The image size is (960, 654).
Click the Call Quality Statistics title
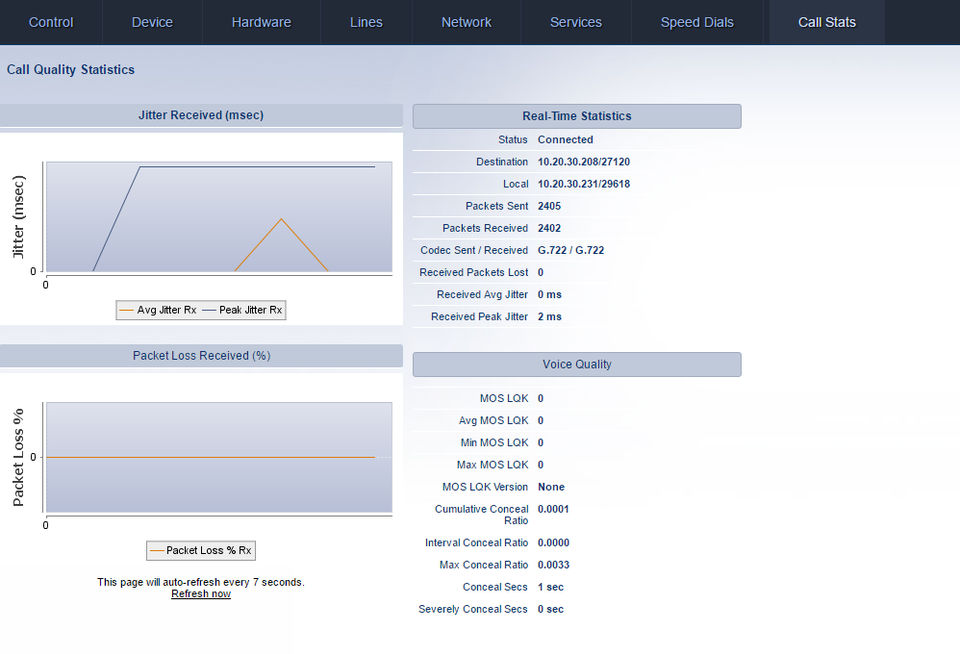tap(70, 70)
